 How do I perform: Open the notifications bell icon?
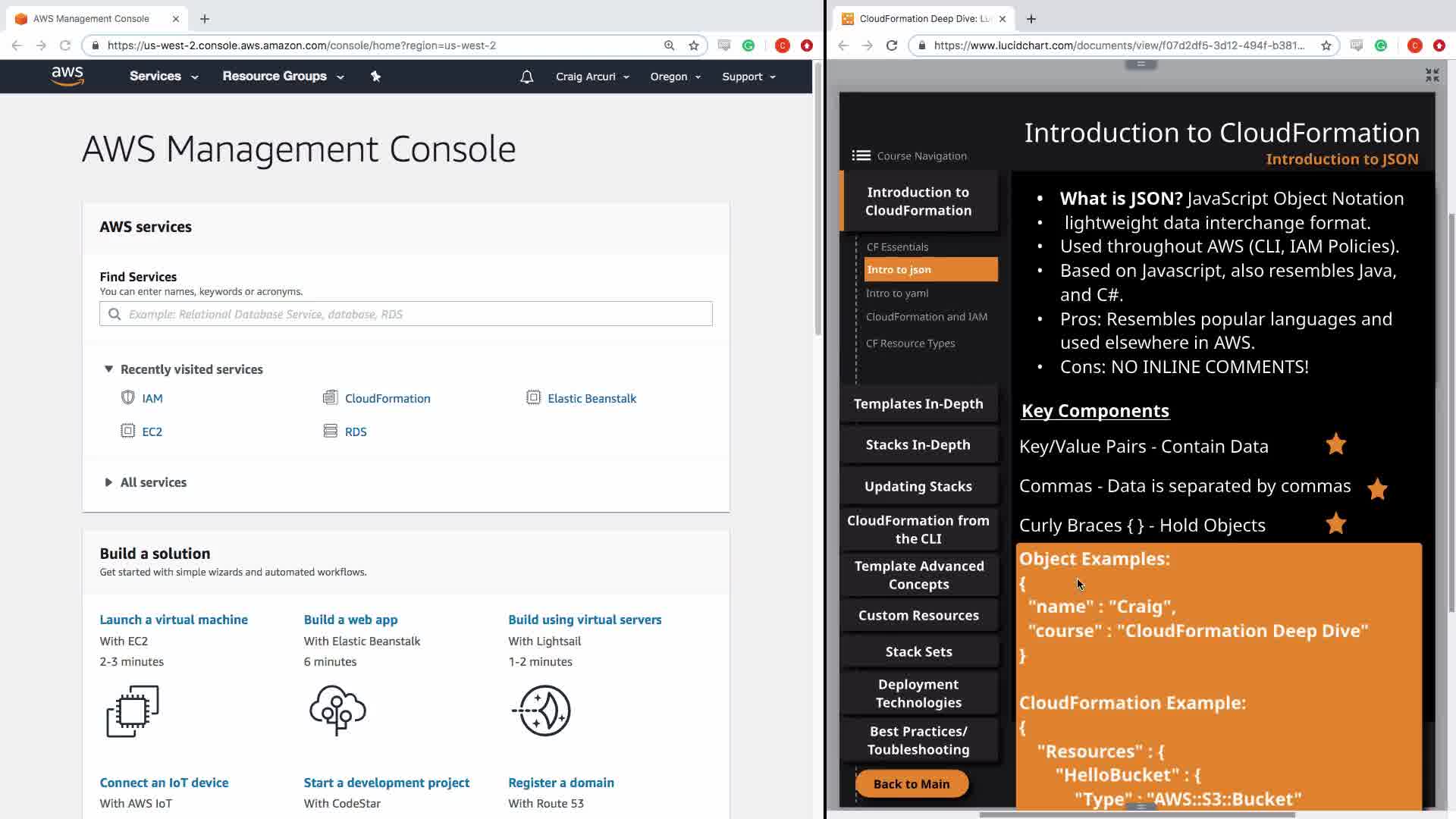click(526, 77)
